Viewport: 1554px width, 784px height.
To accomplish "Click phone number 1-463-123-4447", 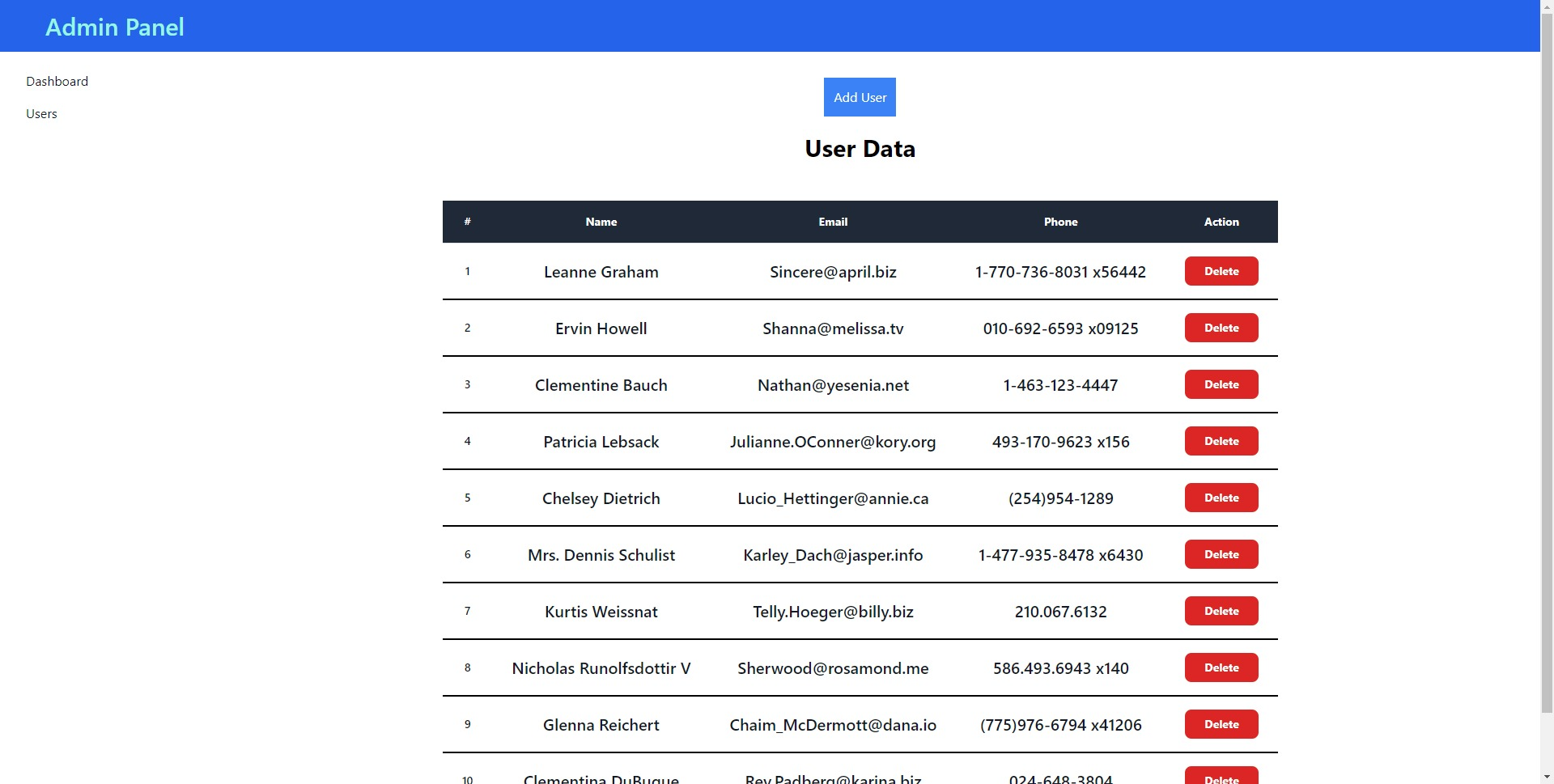I will 1060,385.
